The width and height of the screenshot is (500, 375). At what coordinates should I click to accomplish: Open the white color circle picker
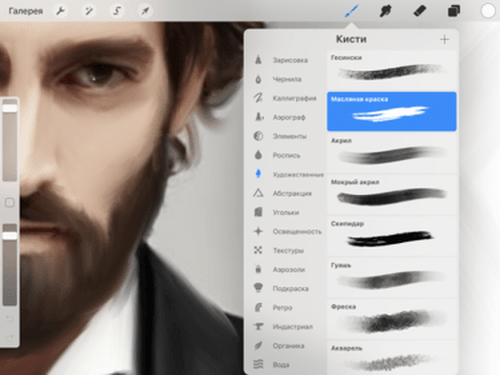coord(488,11)
